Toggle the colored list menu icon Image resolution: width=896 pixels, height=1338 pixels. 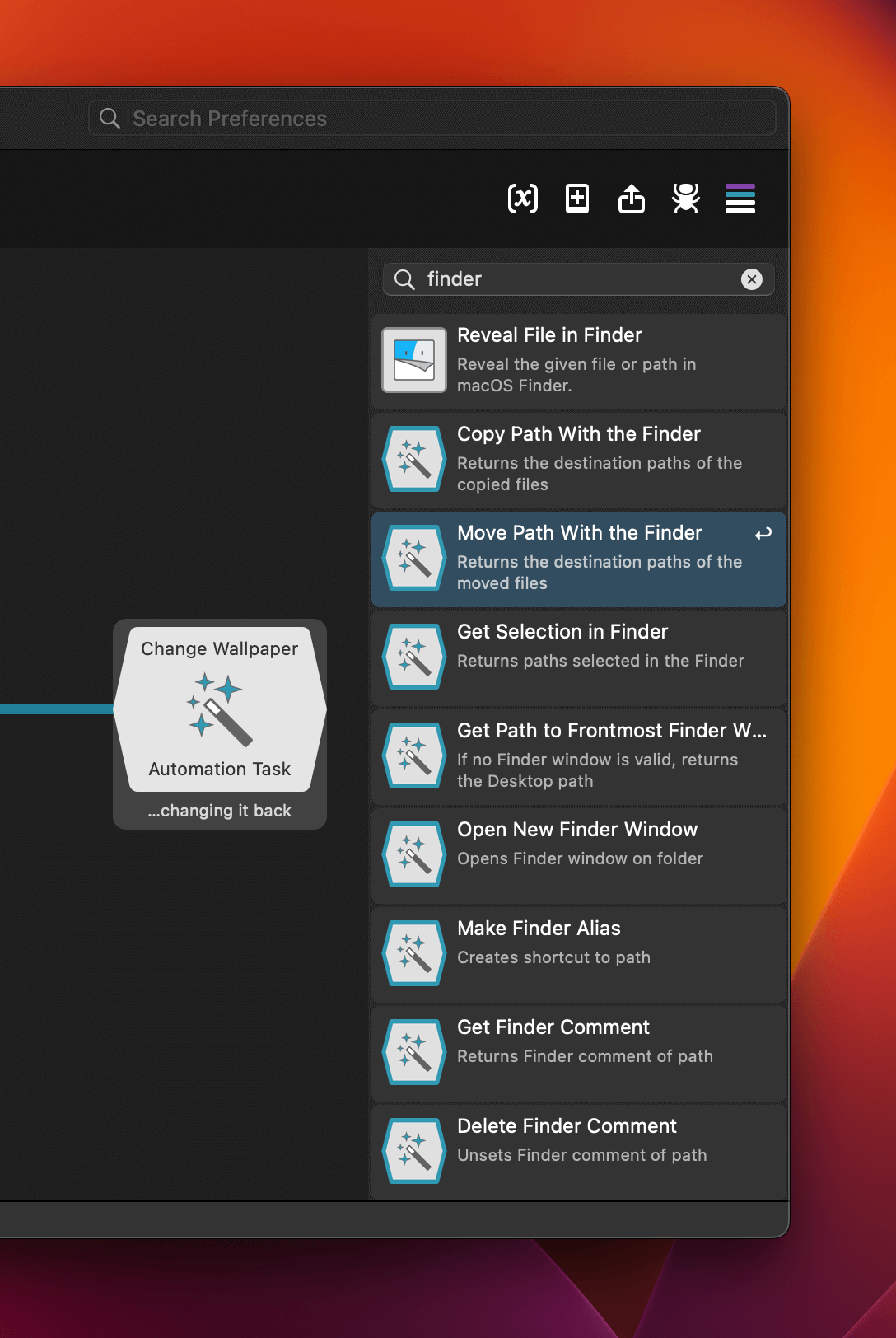[740, 199]
